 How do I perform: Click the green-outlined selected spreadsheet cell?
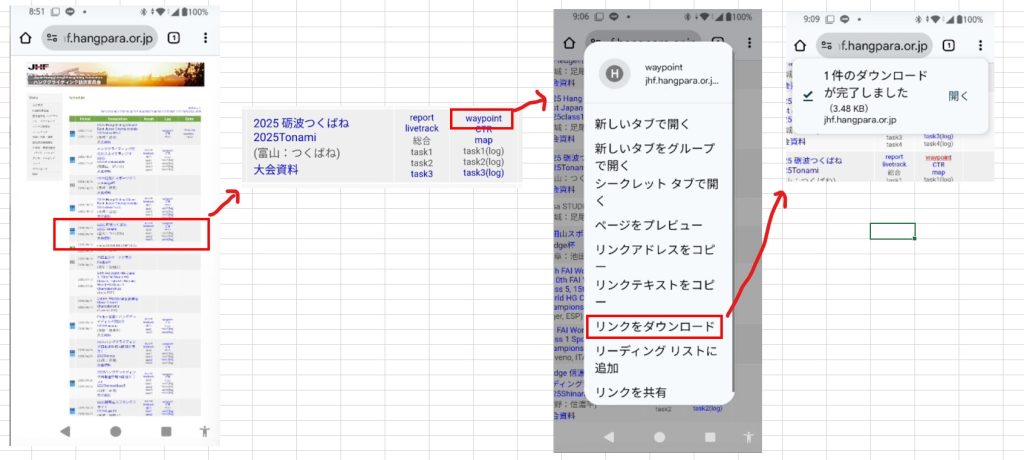click(x=892, y=231)
